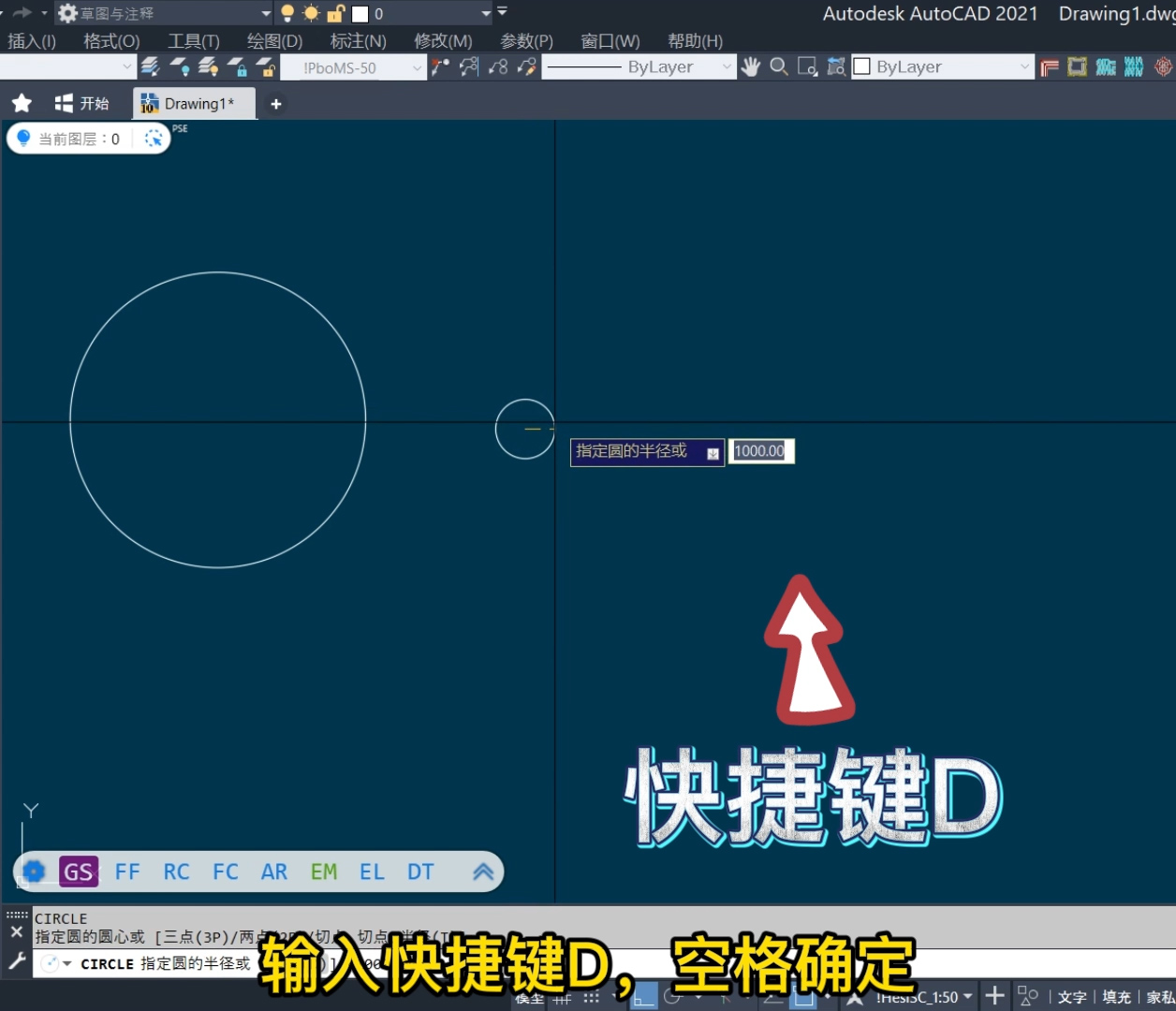This screenshot has width=1176, height=1011.
Task: Collapse the shortcut bar with double chevron
Action: (x=483, y=872)
